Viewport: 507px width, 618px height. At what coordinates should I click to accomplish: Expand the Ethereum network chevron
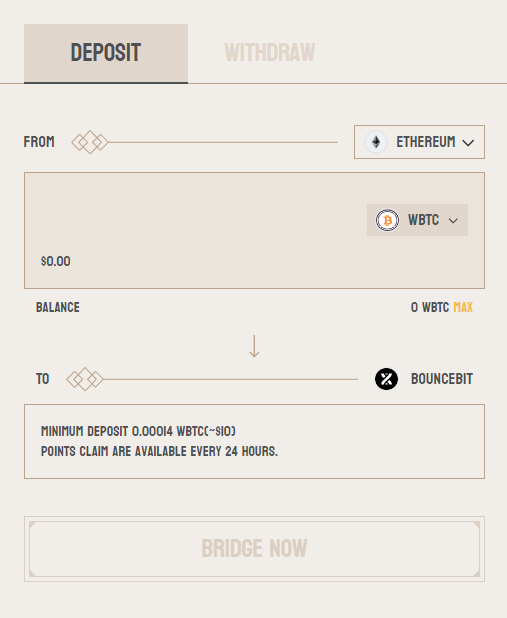pos(468,143)
